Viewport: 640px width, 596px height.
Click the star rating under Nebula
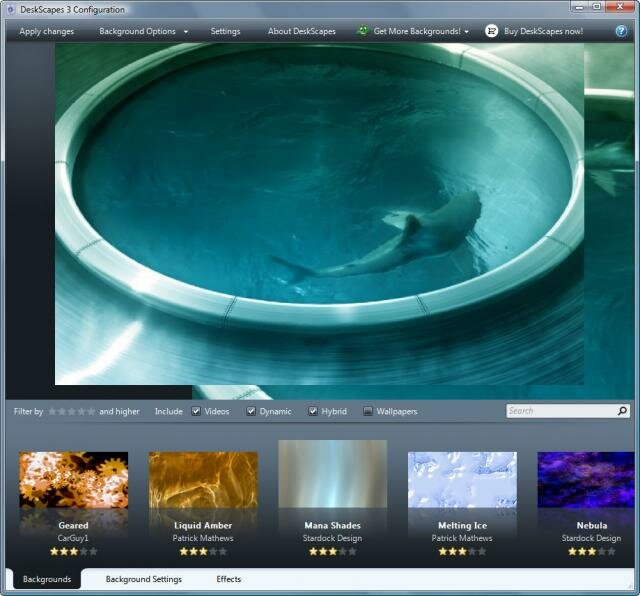[x=592, y=552]
